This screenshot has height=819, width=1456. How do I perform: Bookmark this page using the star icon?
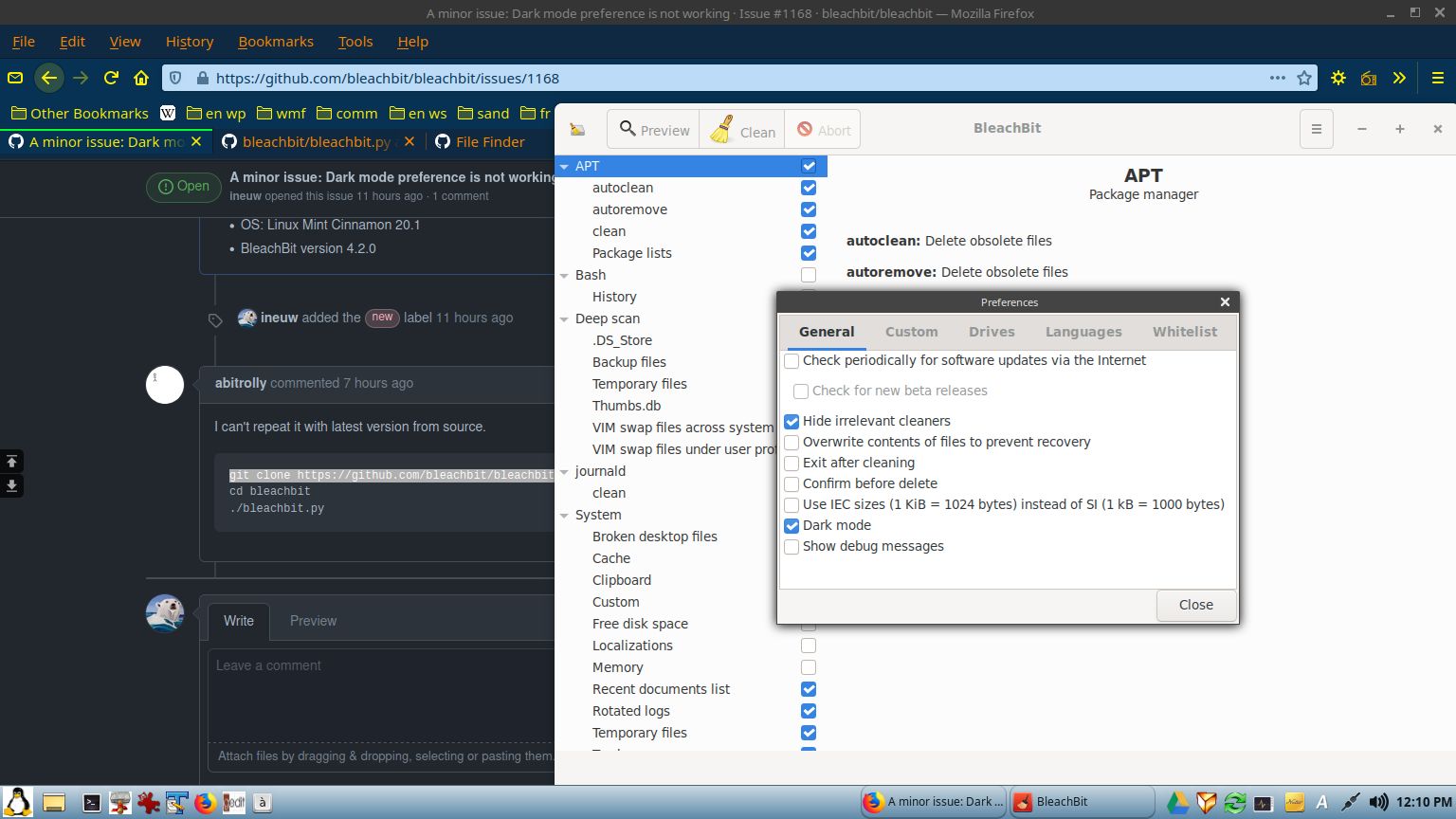coord(1305,78)
